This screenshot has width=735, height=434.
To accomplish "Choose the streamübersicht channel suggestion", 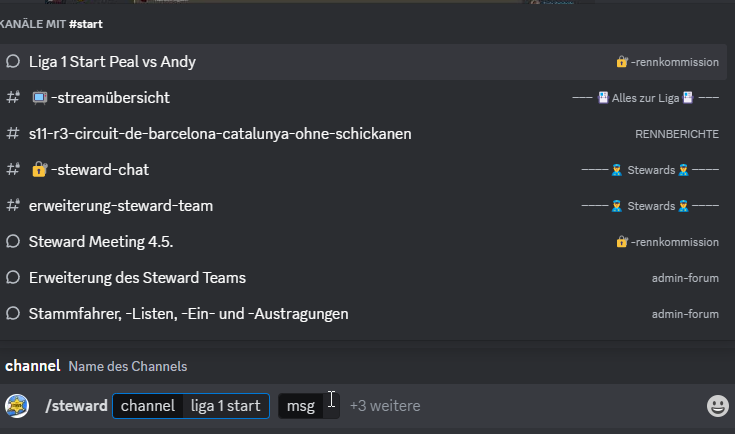I will 100,98.
